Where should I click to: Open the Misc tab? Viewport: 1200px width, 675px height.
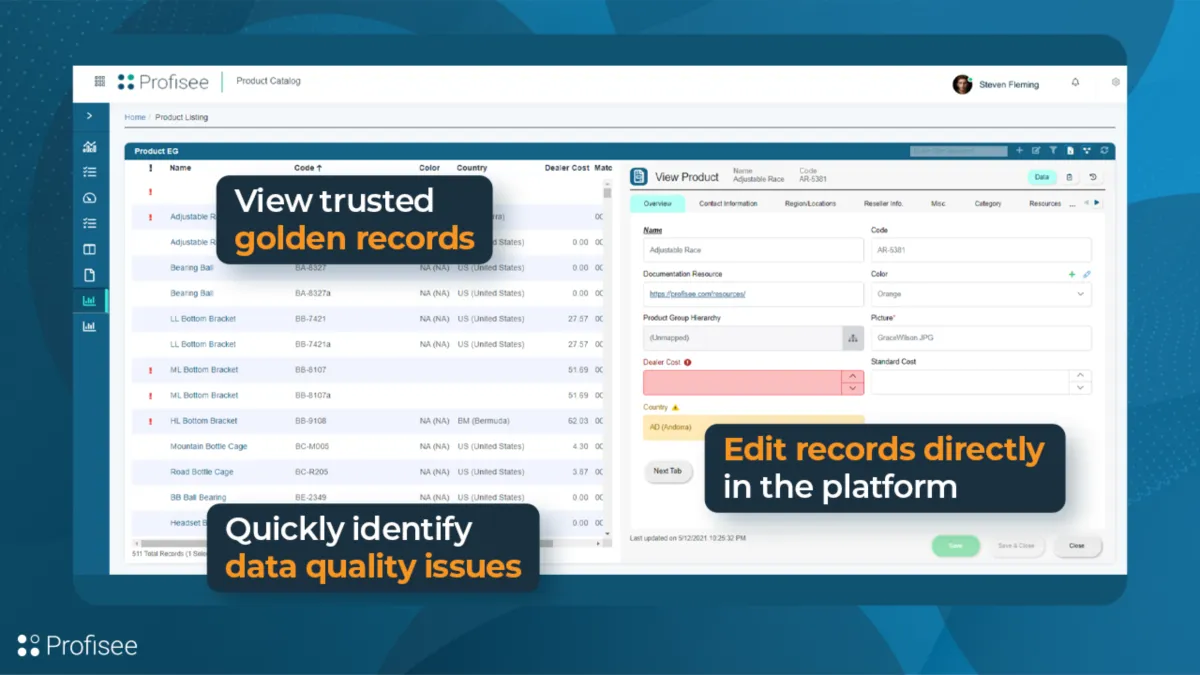tap(938, 203)
